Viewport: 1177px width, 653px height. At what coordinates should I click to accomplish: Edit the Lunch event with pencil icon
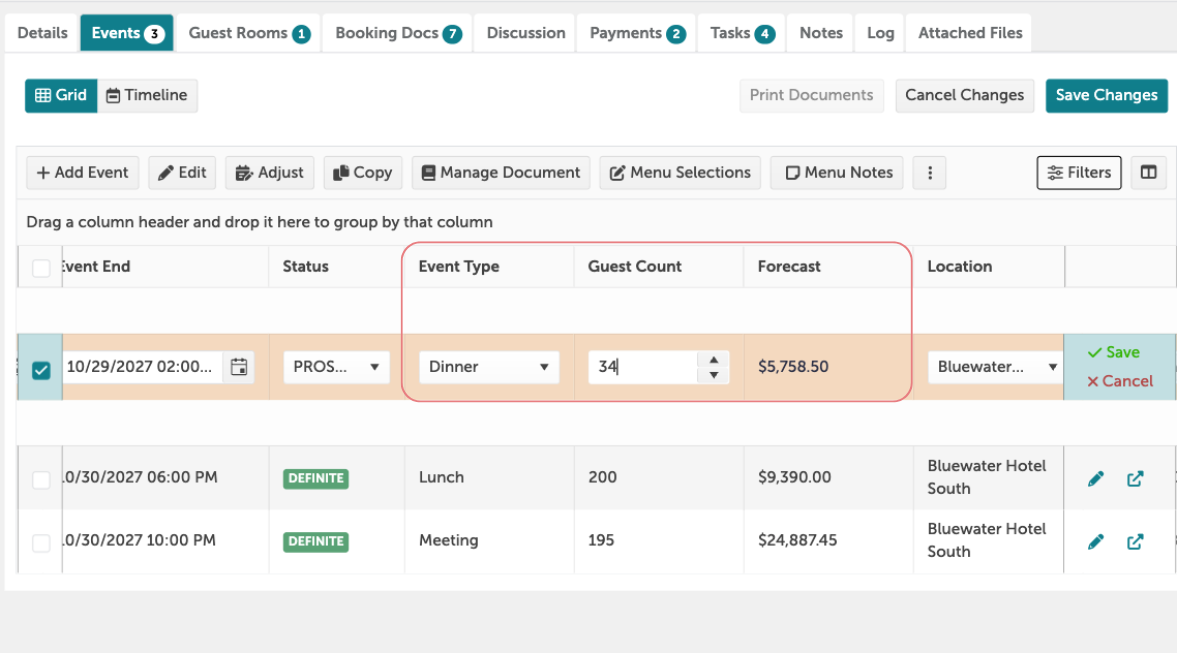[x=1096, y=479]
